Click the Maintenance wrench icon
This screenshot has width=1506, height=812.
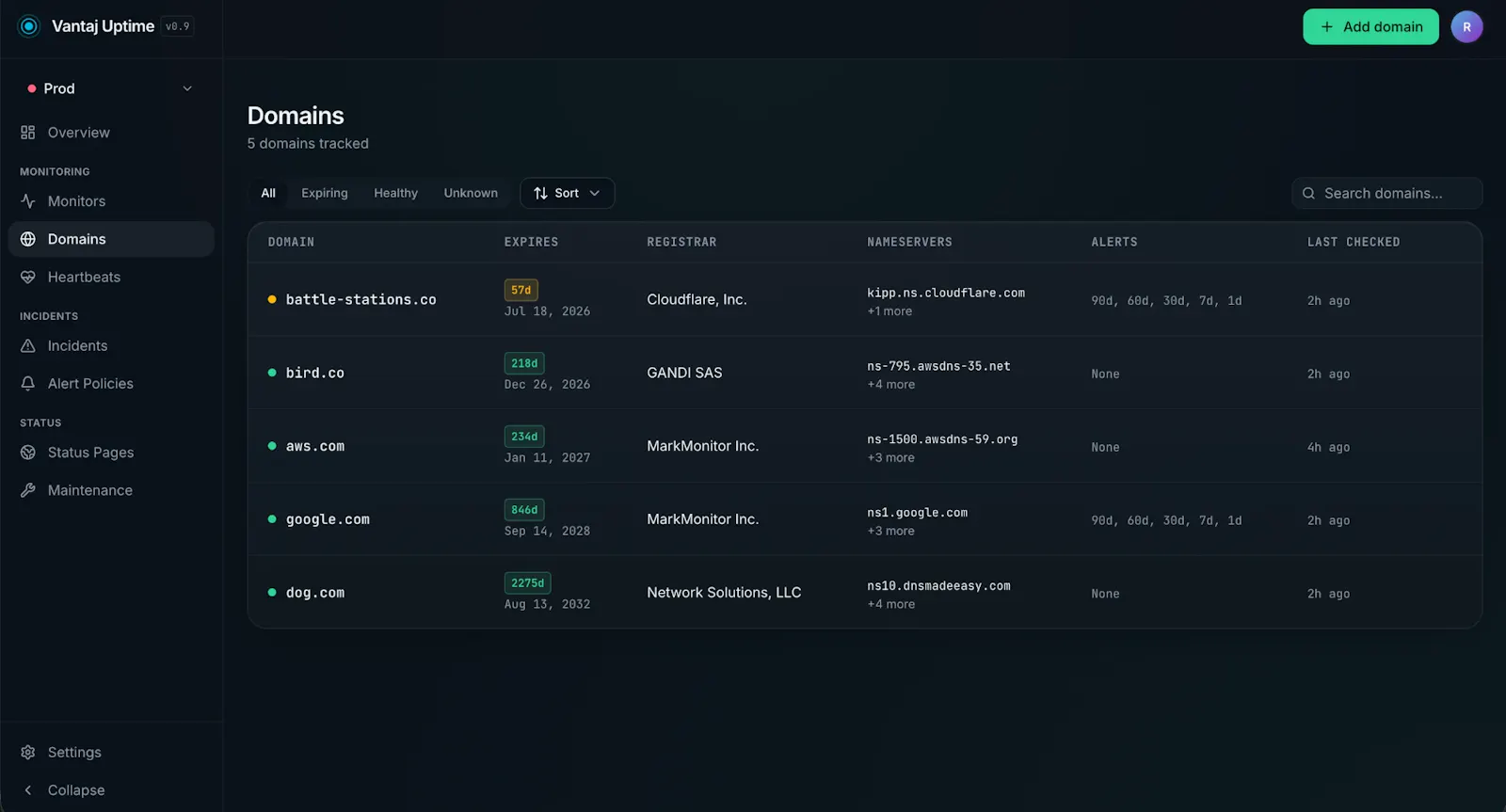pos(28,490)
